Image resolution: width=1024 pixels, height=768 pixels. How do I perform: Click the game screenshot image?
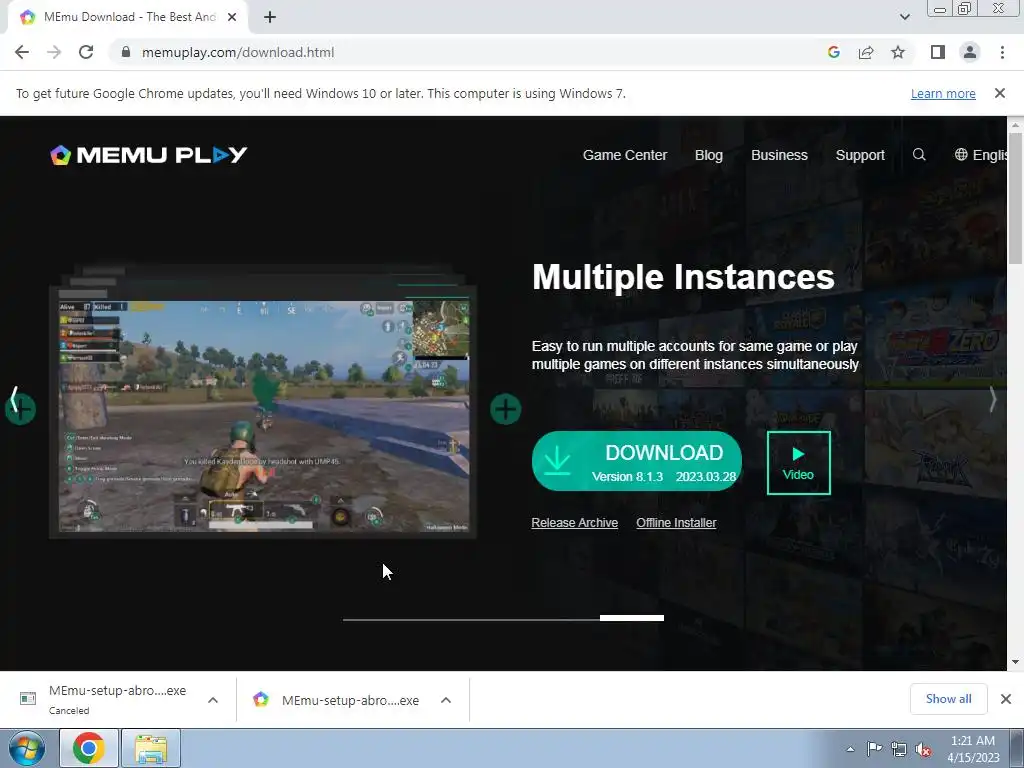click(x=263, y=415)
